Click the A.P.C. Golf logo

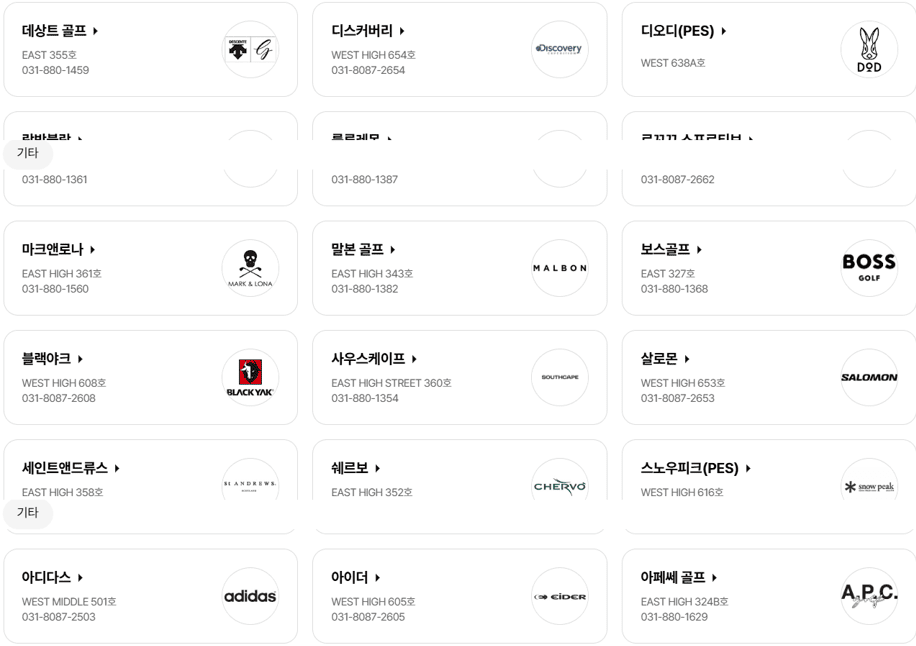[x=869, y=596]
